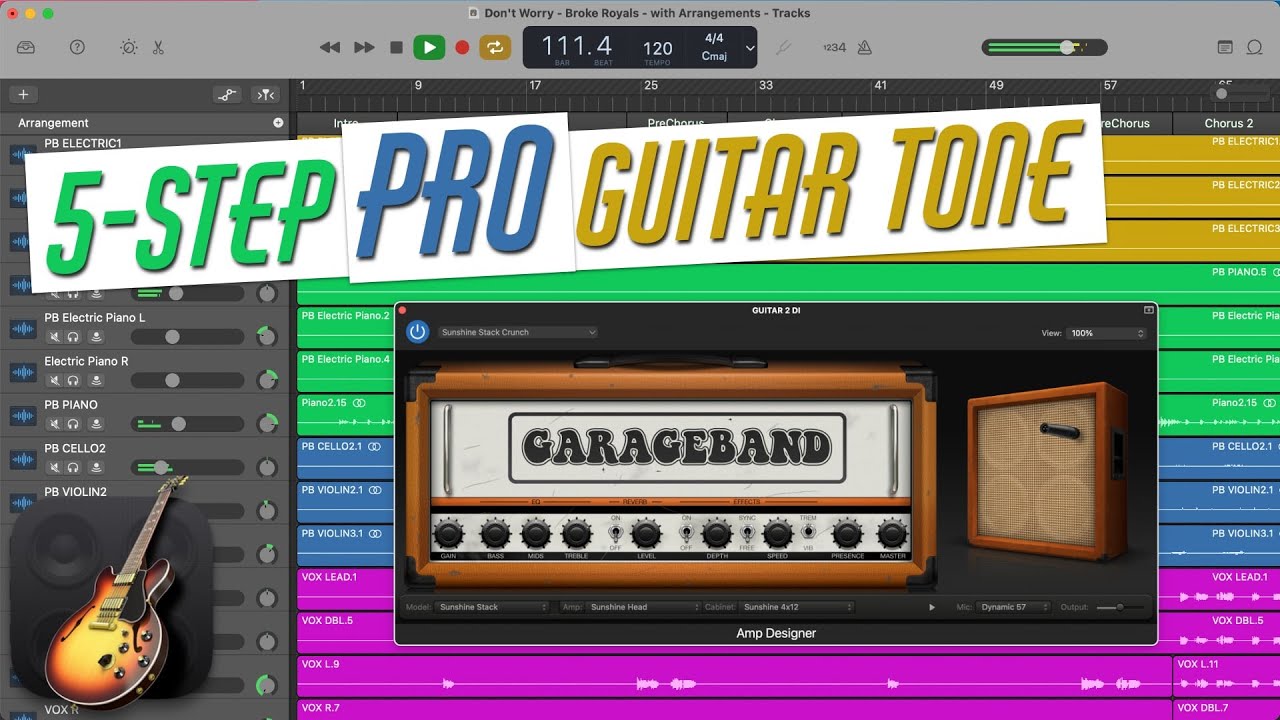Mute the Electric Piano R track
The height and width of the screenshot is (720, 1280).
click(53, 381)
